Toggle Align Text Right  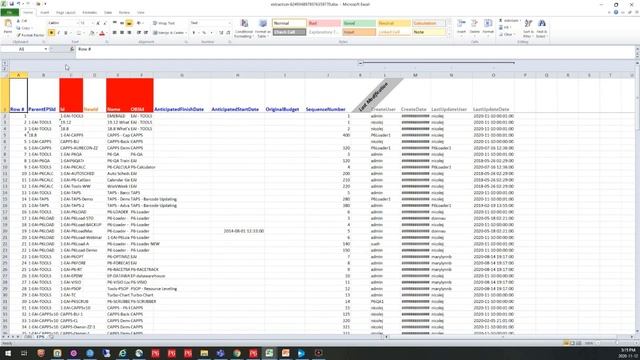[129, 33]
